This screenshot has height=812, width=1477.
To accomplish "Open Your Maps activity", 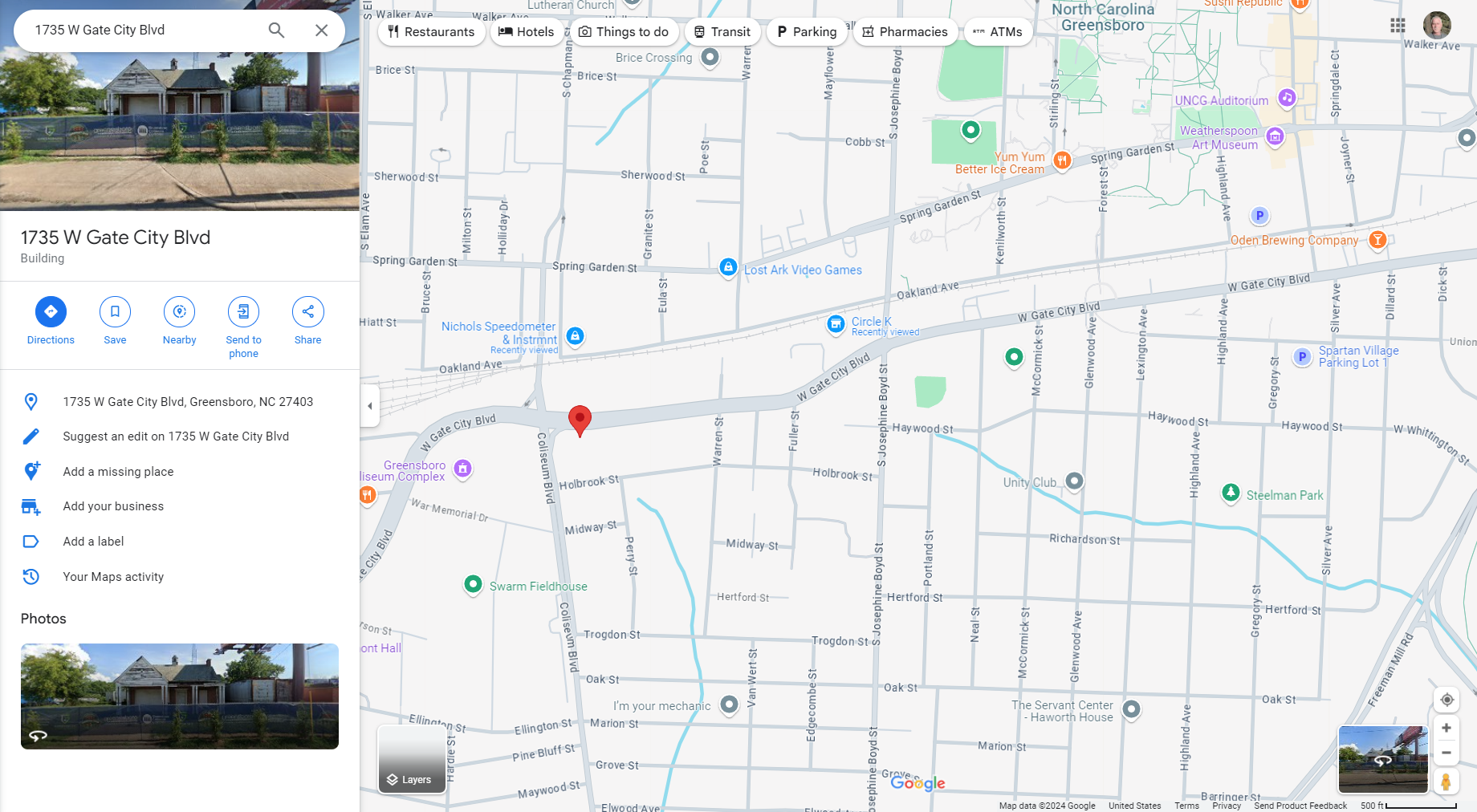I will click(180, 577).
